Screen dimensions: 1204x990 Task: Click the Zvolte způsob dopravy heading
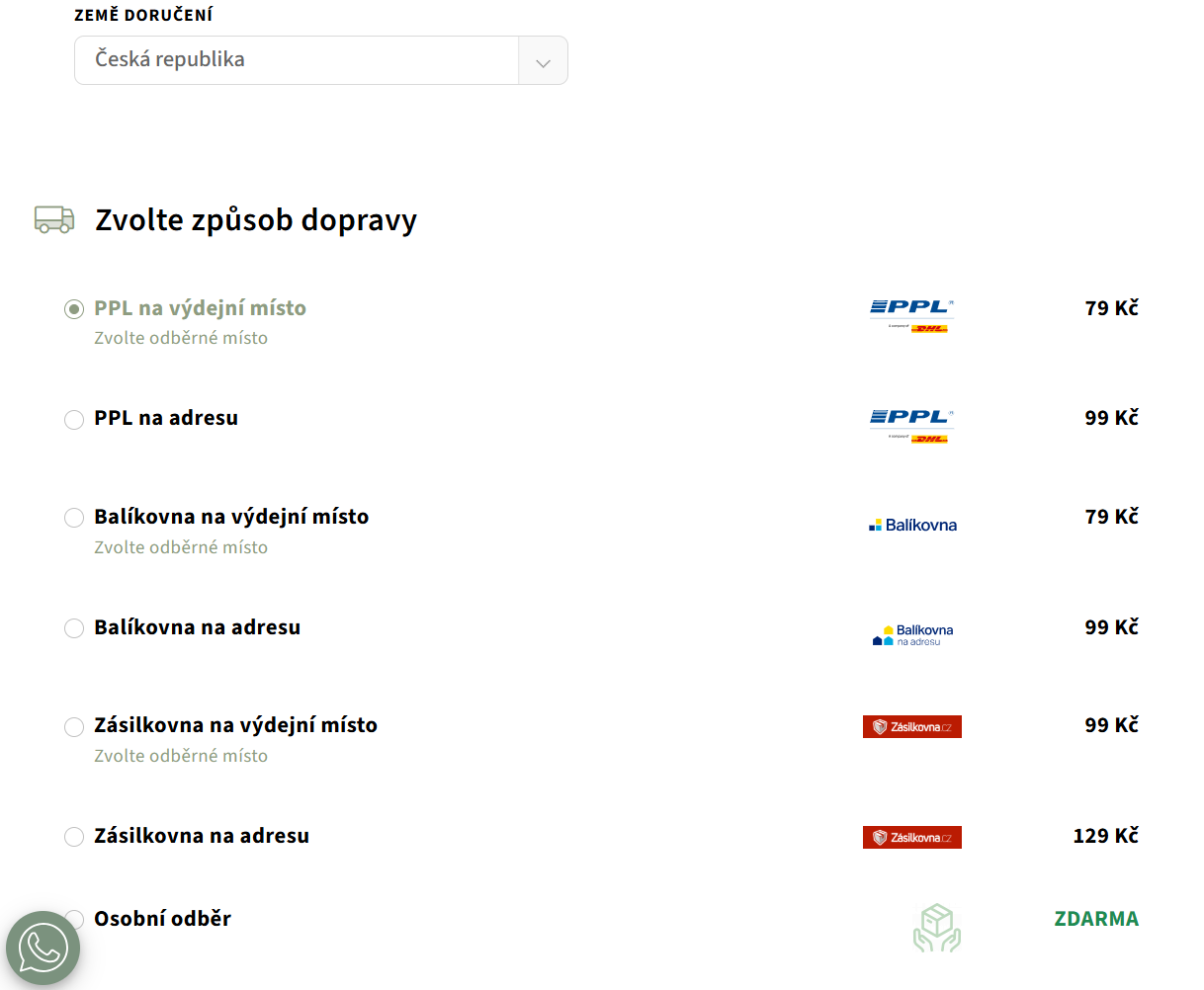tap(256, 220)
